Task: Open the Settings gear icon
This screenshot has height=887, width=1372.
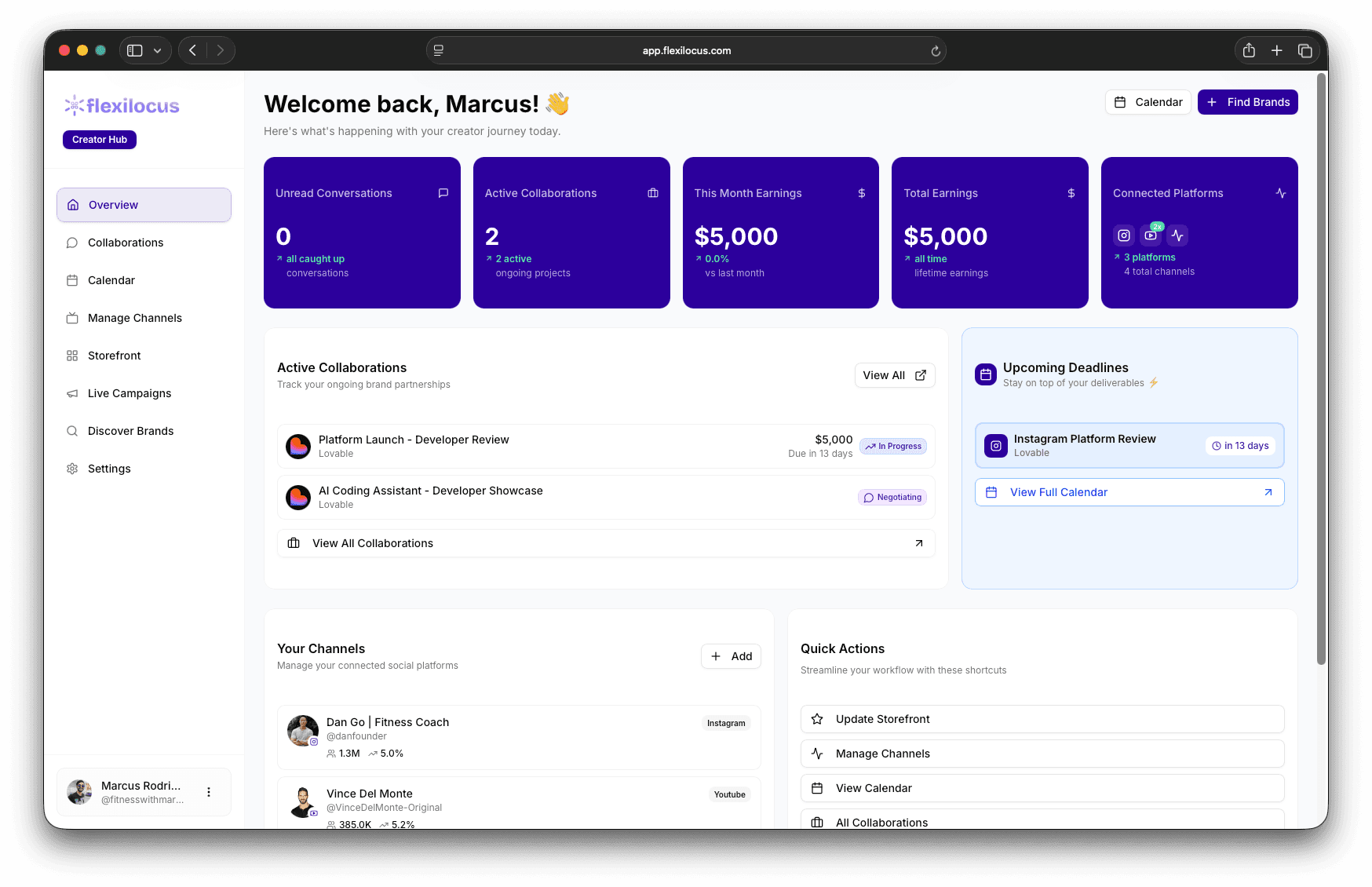Action: (72, 469)
